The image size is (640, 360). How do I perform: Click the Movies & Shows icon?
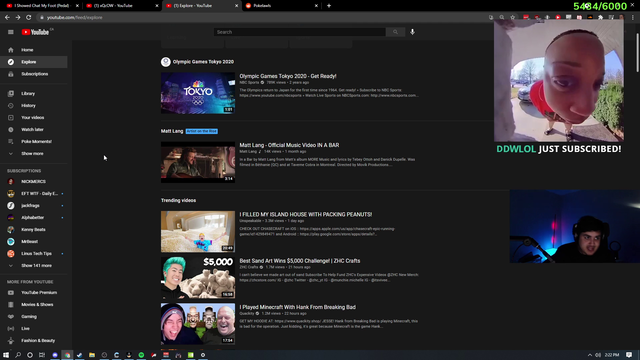click(11, 304)
